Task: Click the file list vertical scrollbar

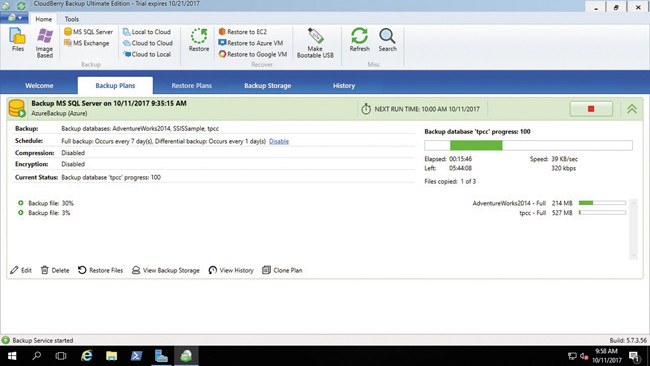Action: pyautogui.click(x=633, y=229)
